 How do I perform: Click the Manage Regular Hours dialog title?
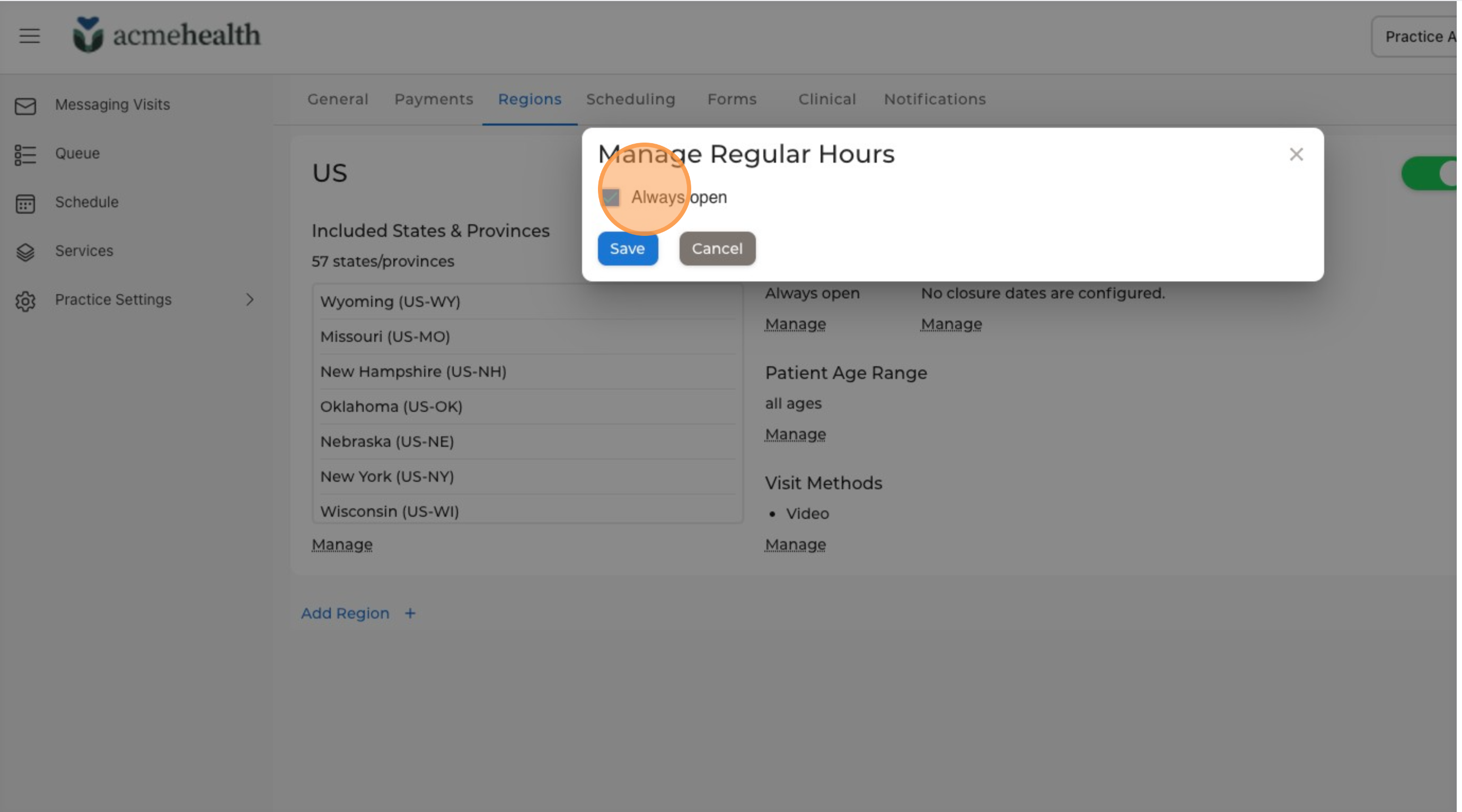(x=746, y=154)
